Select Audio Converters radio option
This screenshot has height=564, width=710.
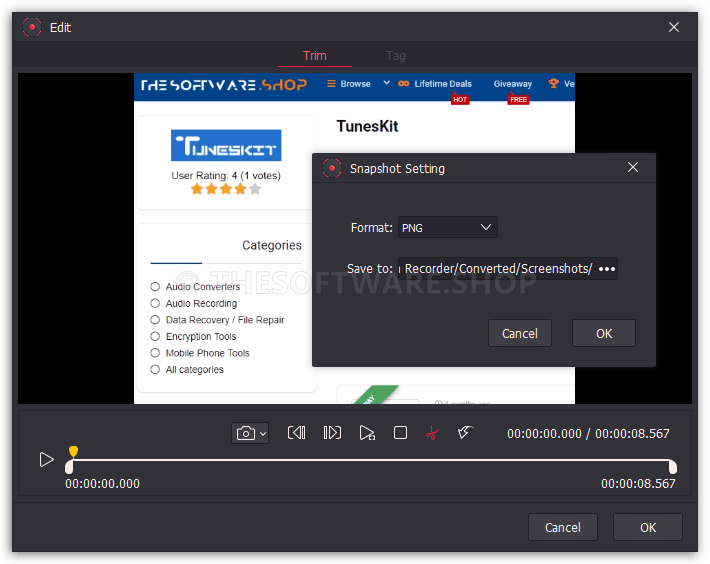155,287
